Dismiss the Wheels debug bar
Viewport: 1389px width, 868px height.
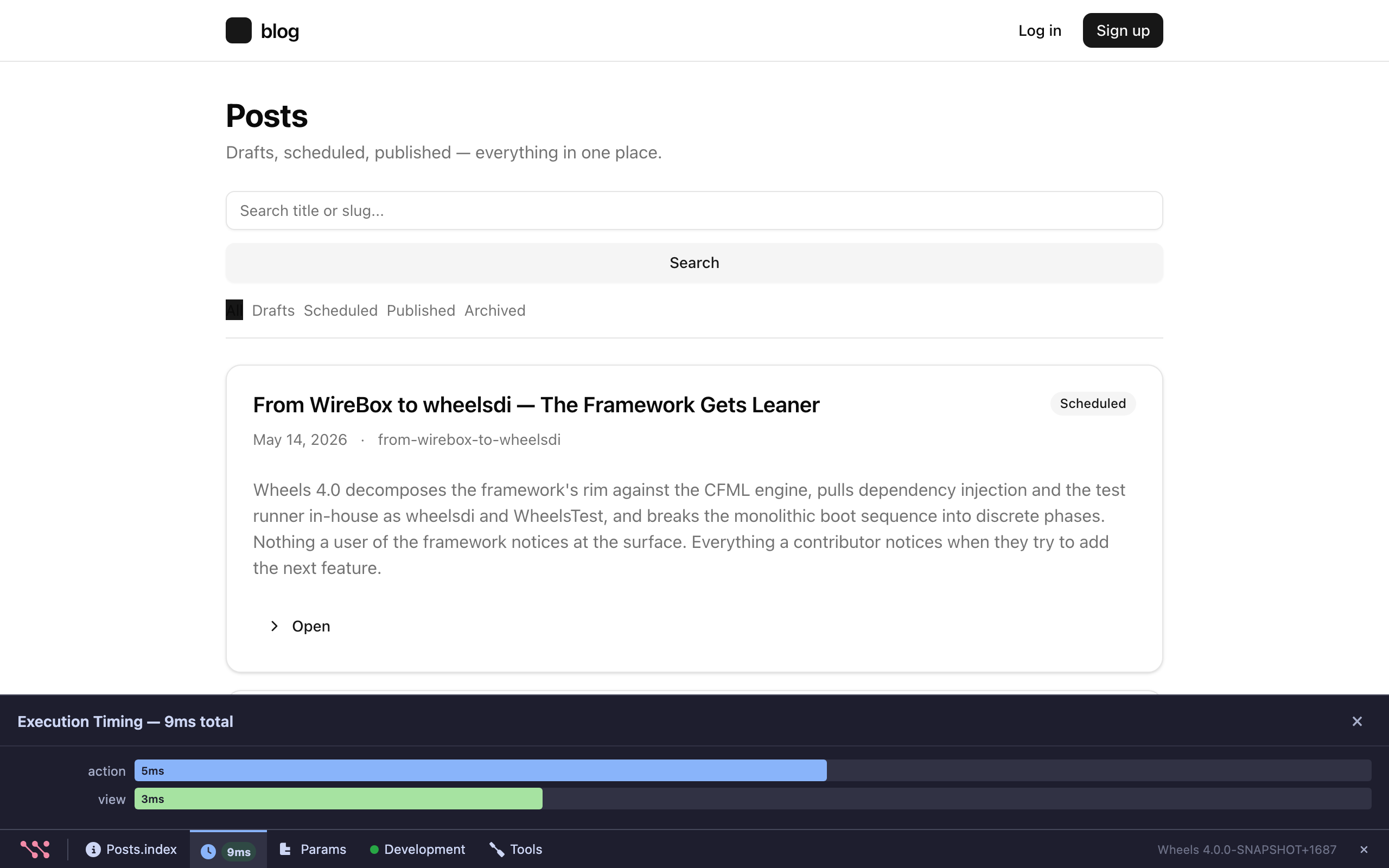pos(1363,849)
